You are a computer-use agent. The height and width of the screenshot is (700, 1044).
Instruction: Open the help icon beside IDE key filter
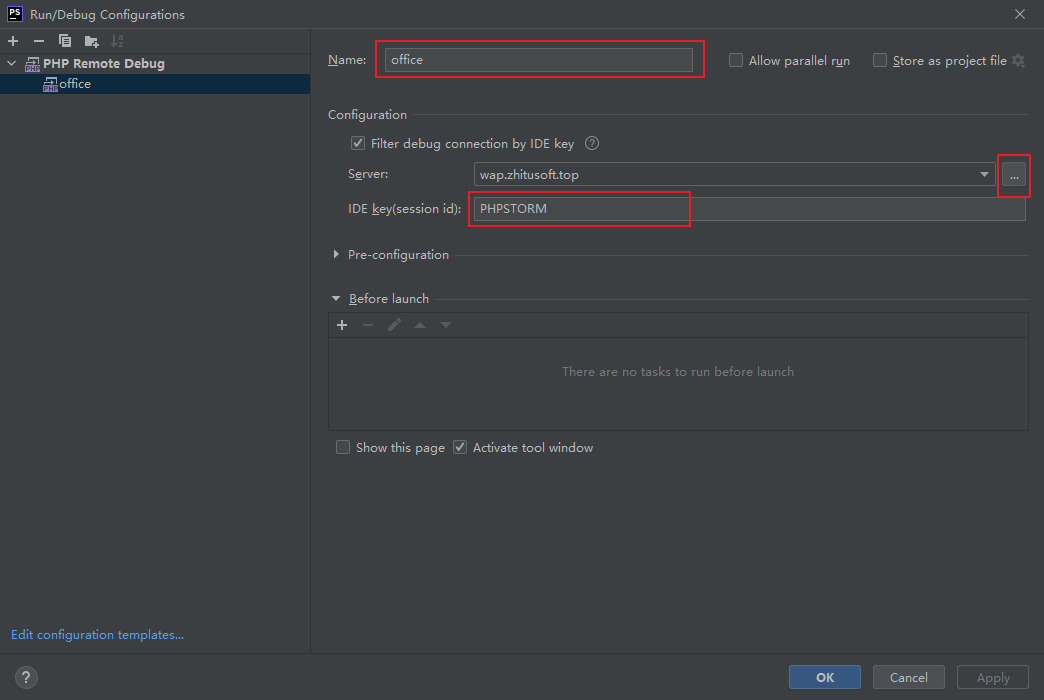tap(592, 144)
